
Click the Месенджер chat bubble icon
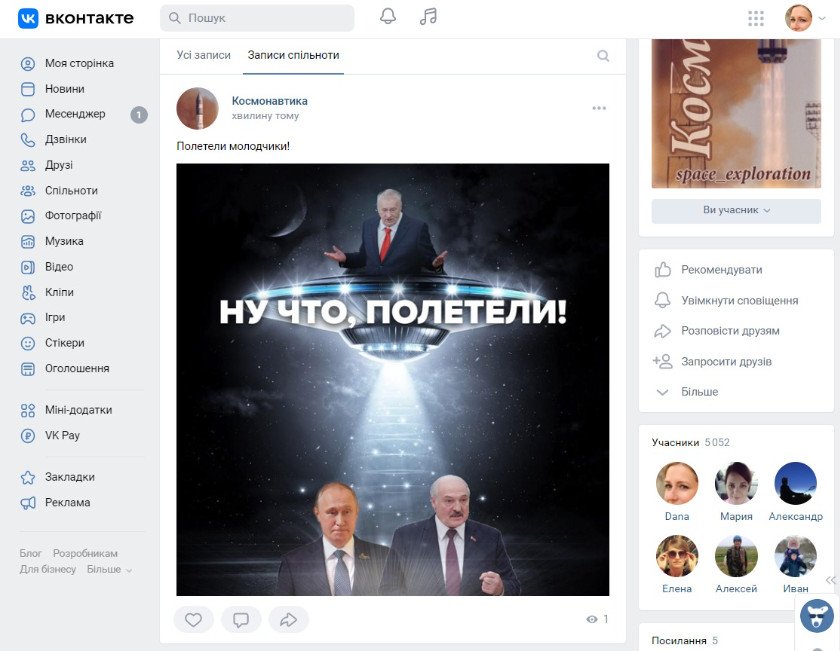pos(28,115)
